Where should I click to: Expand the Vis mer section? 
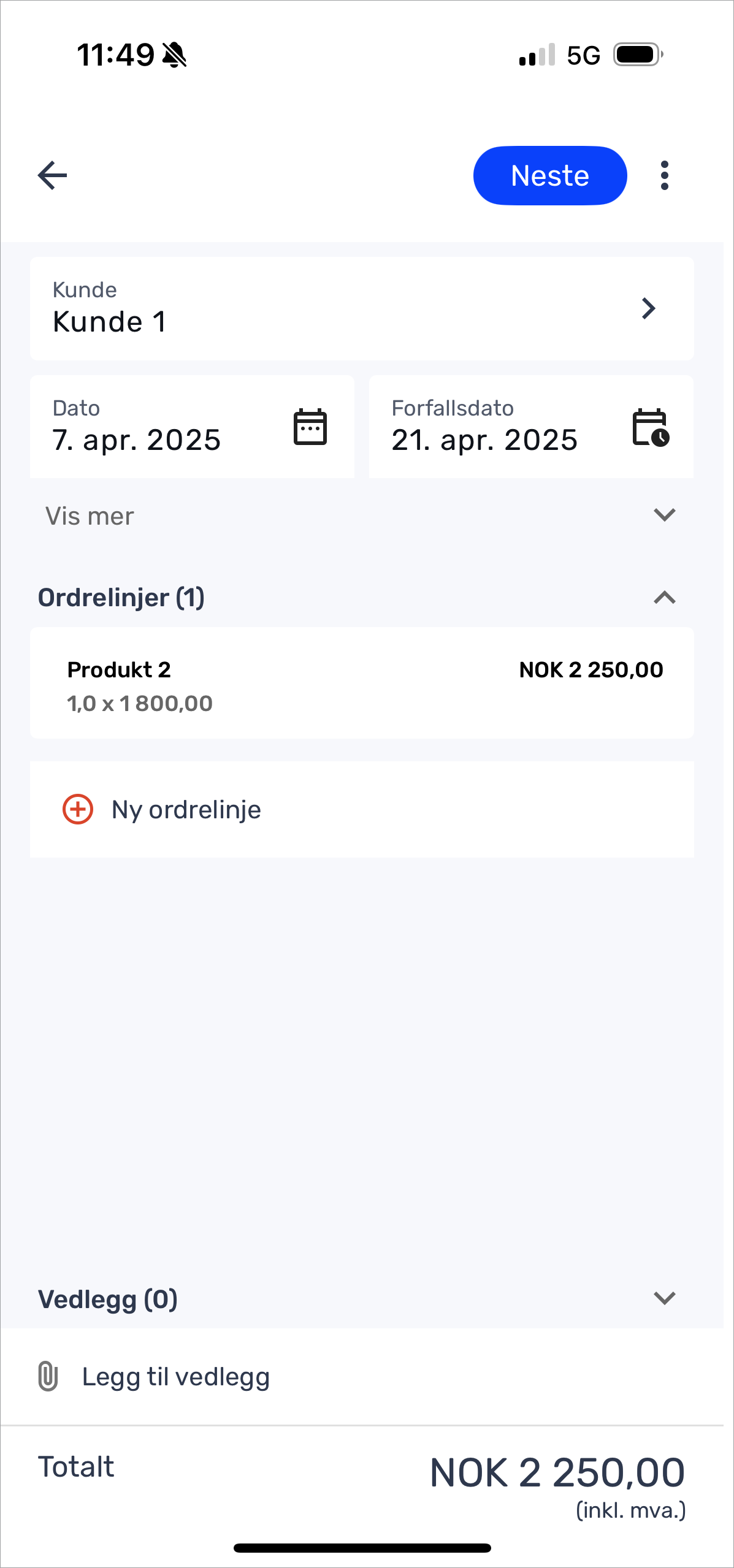tap(362, 516)
